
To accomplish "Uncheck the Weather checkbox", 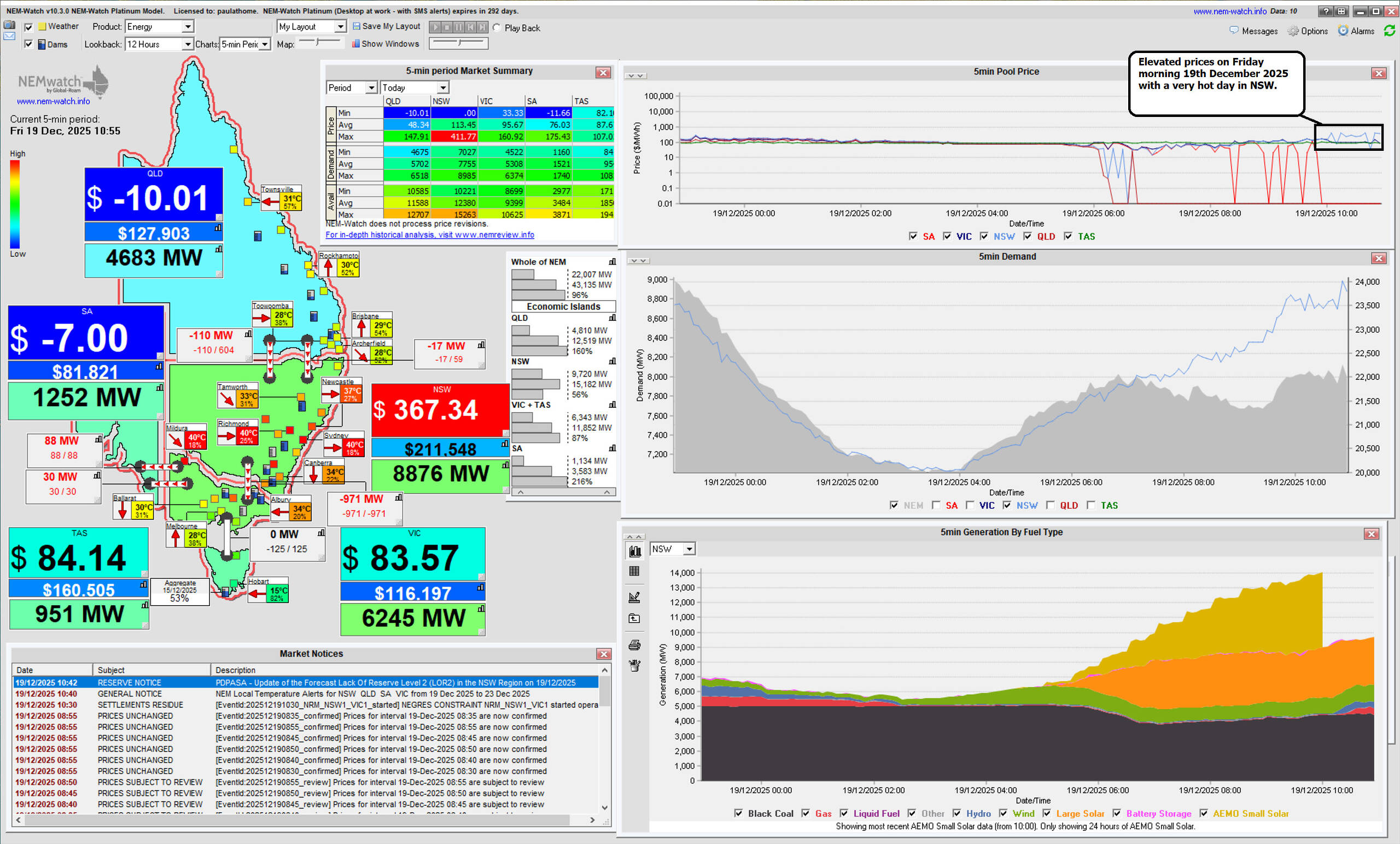I will pyautogui.click(x=28, y=27).
